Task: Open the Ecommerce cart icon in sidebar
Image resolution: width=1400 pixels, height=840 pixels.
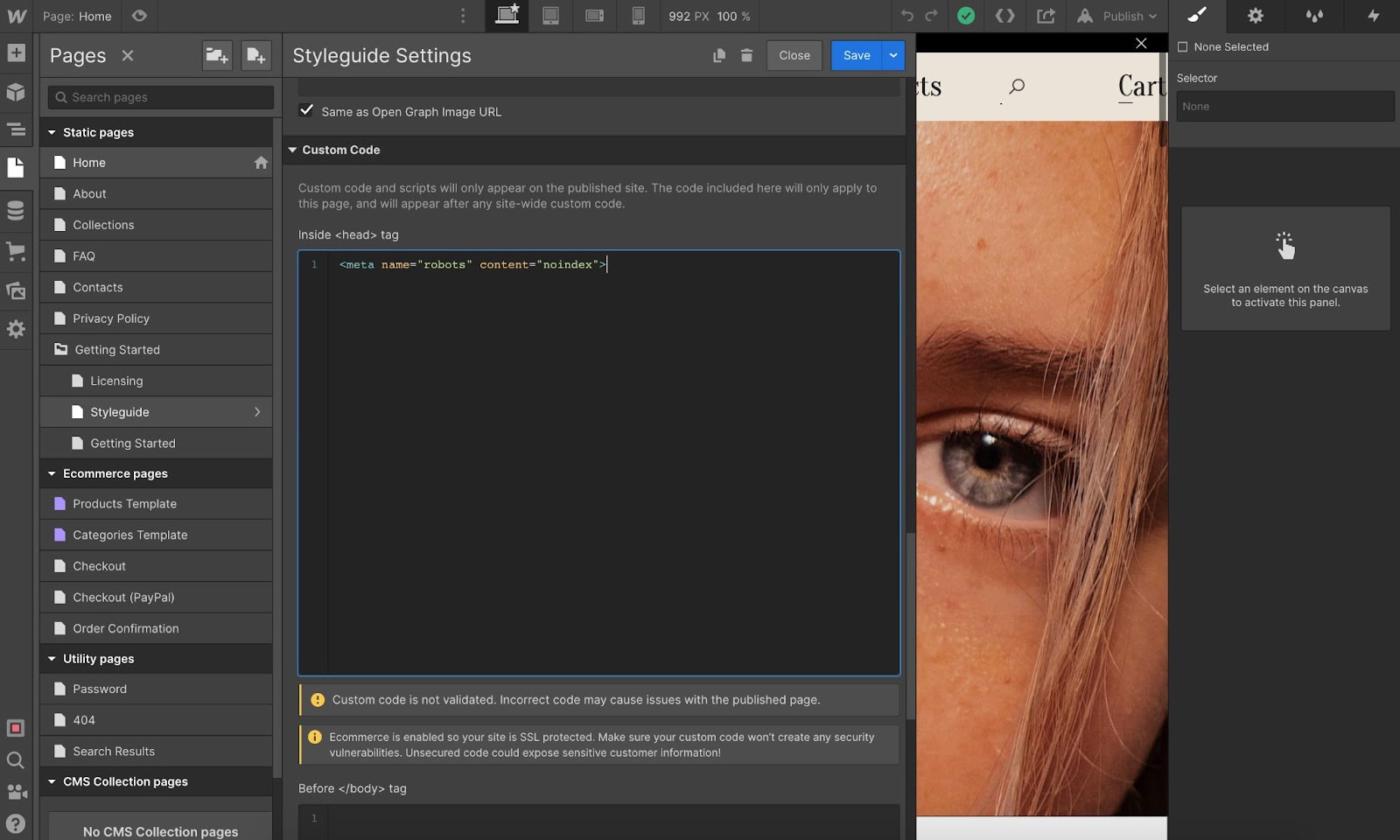Action: tap(16, 251)
